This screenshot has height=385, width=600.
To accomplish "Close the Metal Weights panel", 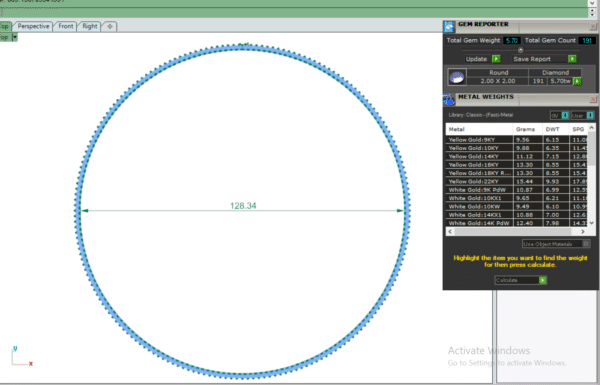I will tap(593, 100).
